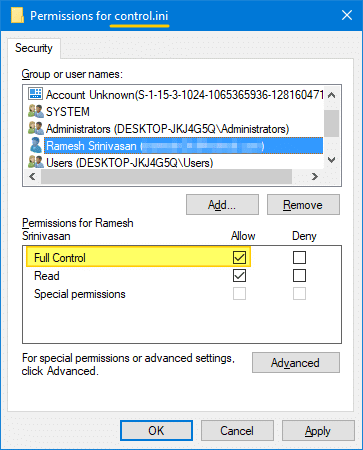Click the Cancel button
363x450 pixels.
pos(237,430)
